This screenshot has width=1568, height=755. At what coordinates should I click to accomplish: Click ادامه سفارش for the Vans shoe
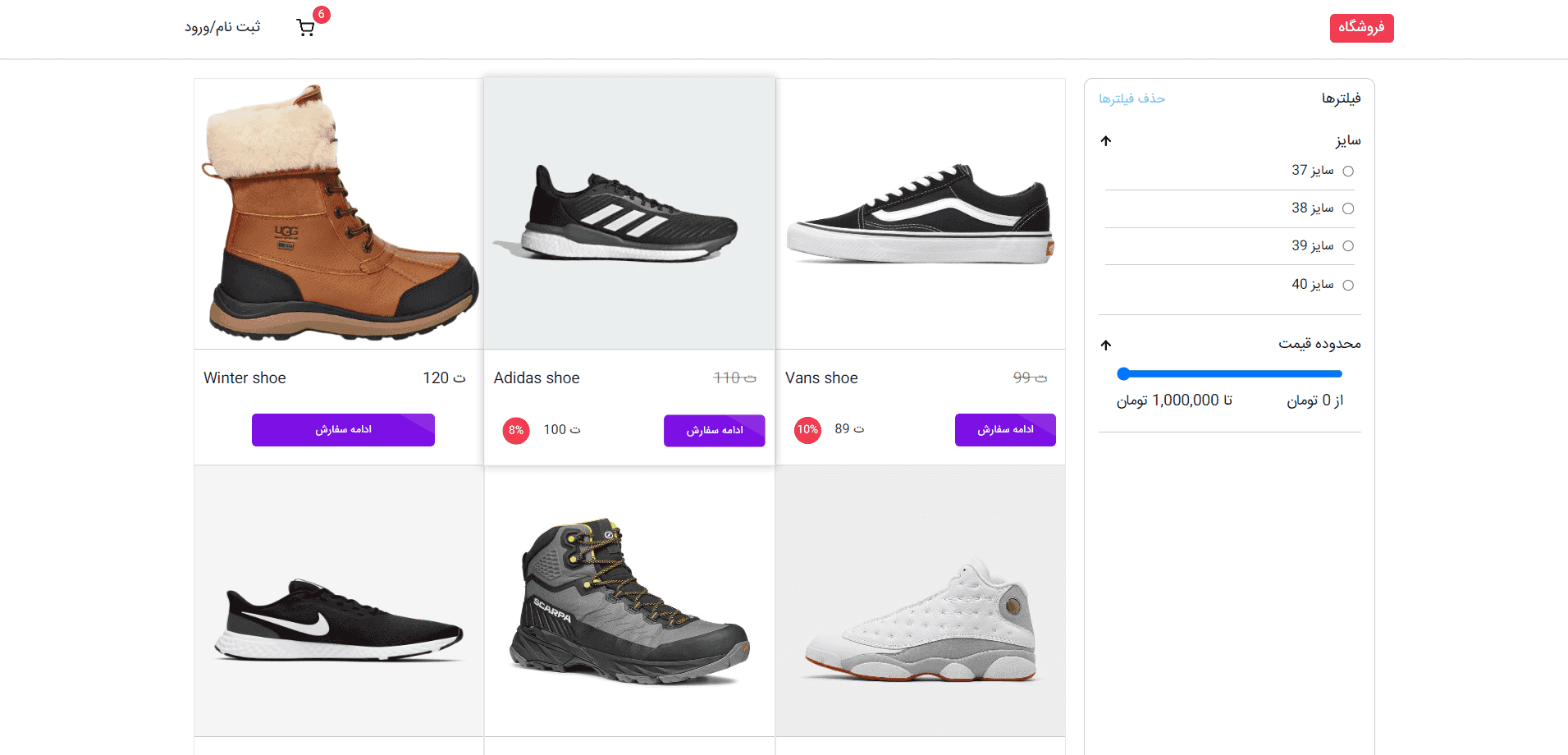point(1004,429)
